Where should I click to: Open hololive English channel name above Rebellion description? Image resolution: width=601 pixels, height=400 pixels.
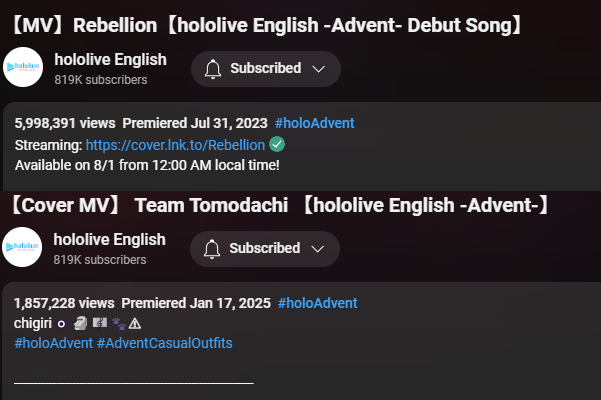(x=110, y=60)
